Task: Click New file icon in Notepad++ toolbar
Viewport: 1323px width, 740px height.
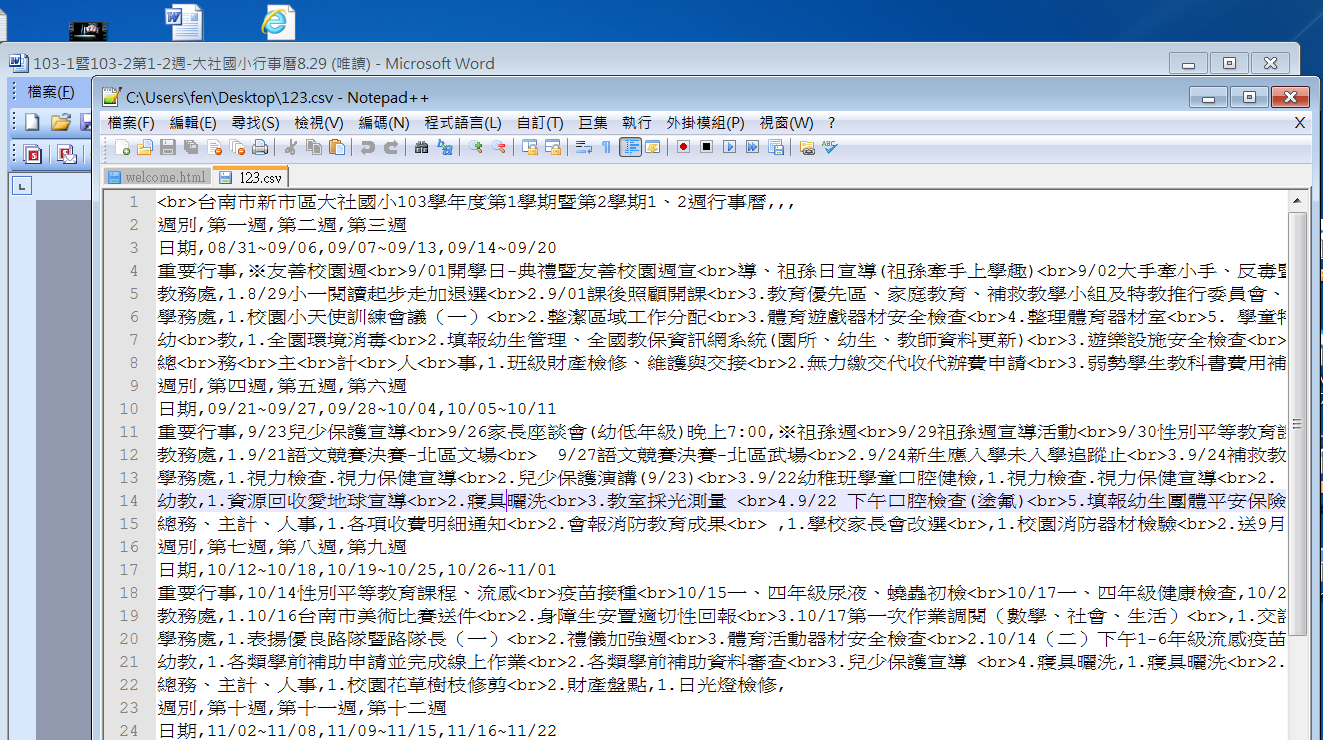Action: pyautogui.click(x=123, y=147)
